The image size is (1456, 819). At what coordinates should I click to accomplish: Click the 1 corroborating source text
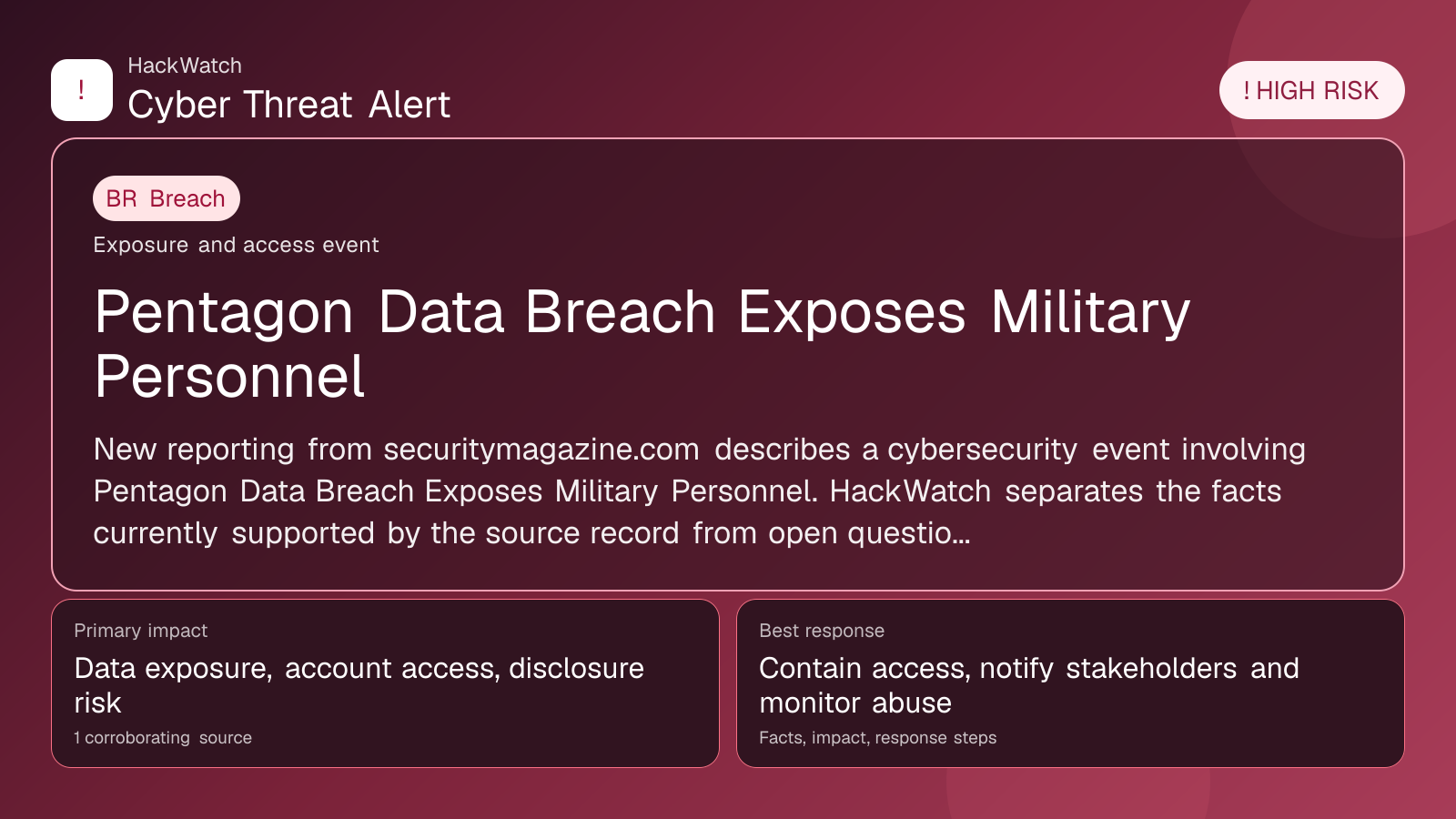pos(163,738)
